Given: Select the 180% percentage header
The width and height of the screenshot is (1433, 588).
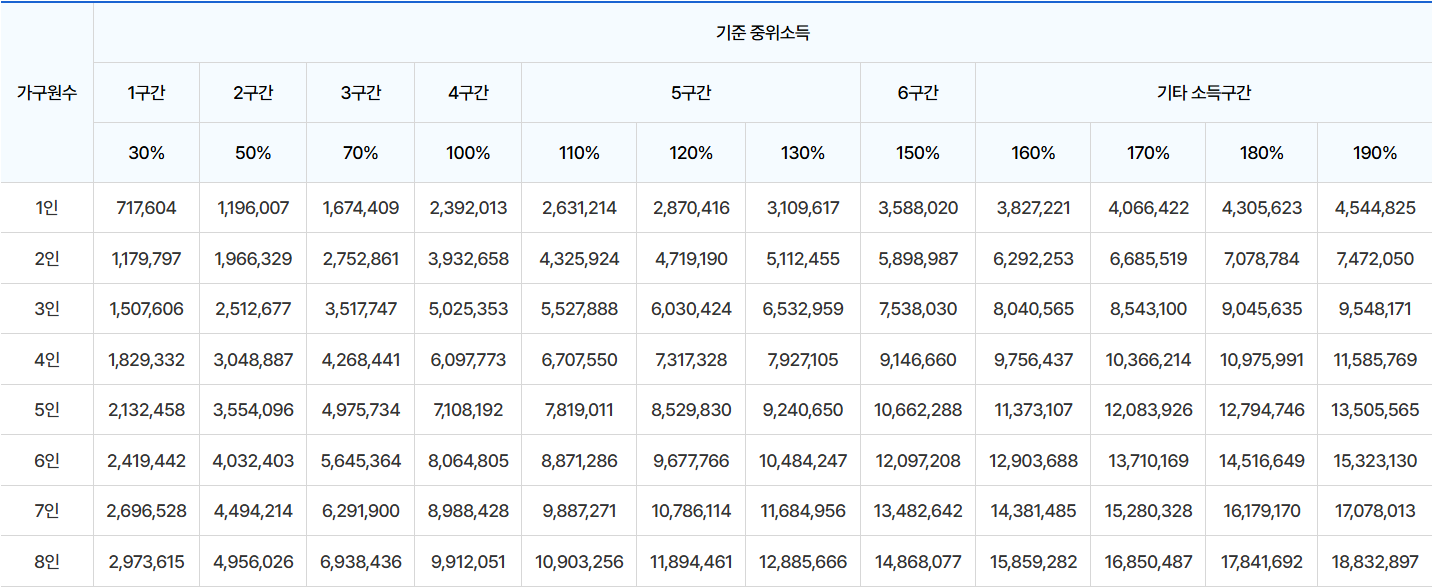Looking at the screenshot, I should (x=1262, y=153).
